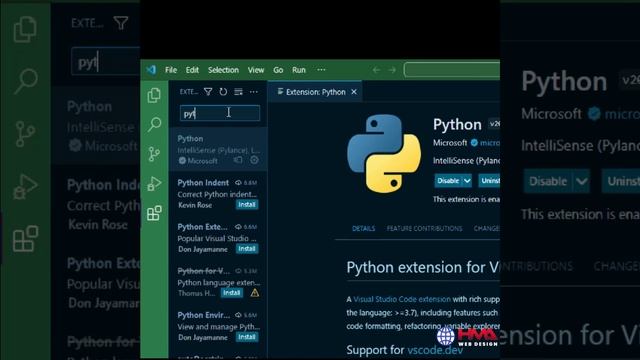Click the verified publisher badge beside Microsoft
Screen dimensions: 640x360
click(474, 143)
